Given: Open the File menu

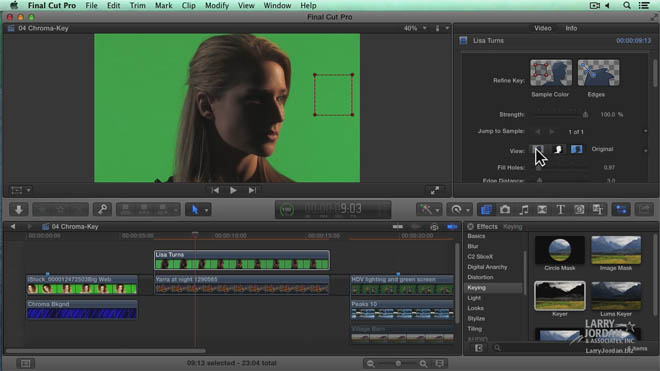Looking at the screenshot, I should pyautogui.click(x=91, y=5).
